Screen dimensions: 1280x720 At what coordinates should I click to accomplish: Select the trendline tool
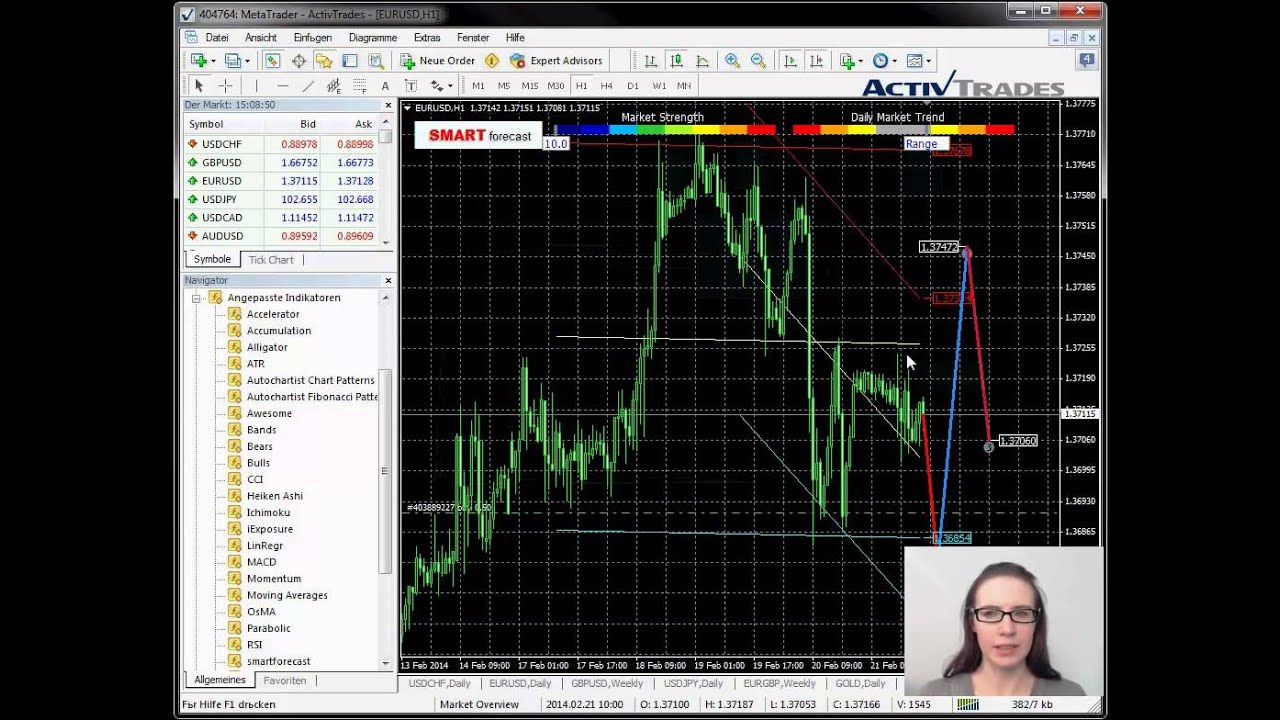308,86
